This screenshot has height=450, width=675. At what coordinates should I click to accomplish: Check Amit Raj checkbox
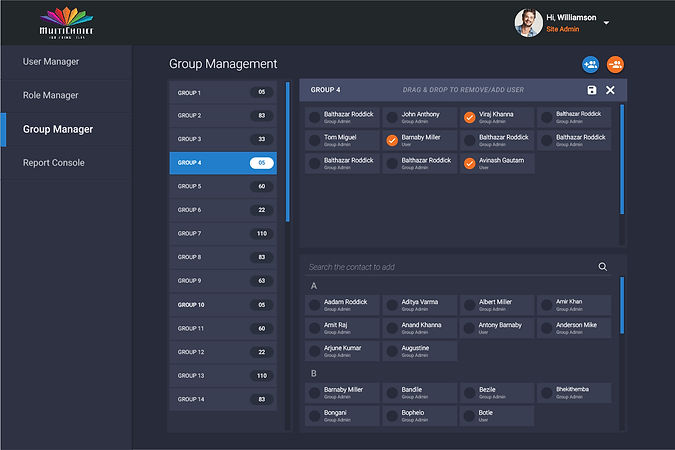coord(315,328)
